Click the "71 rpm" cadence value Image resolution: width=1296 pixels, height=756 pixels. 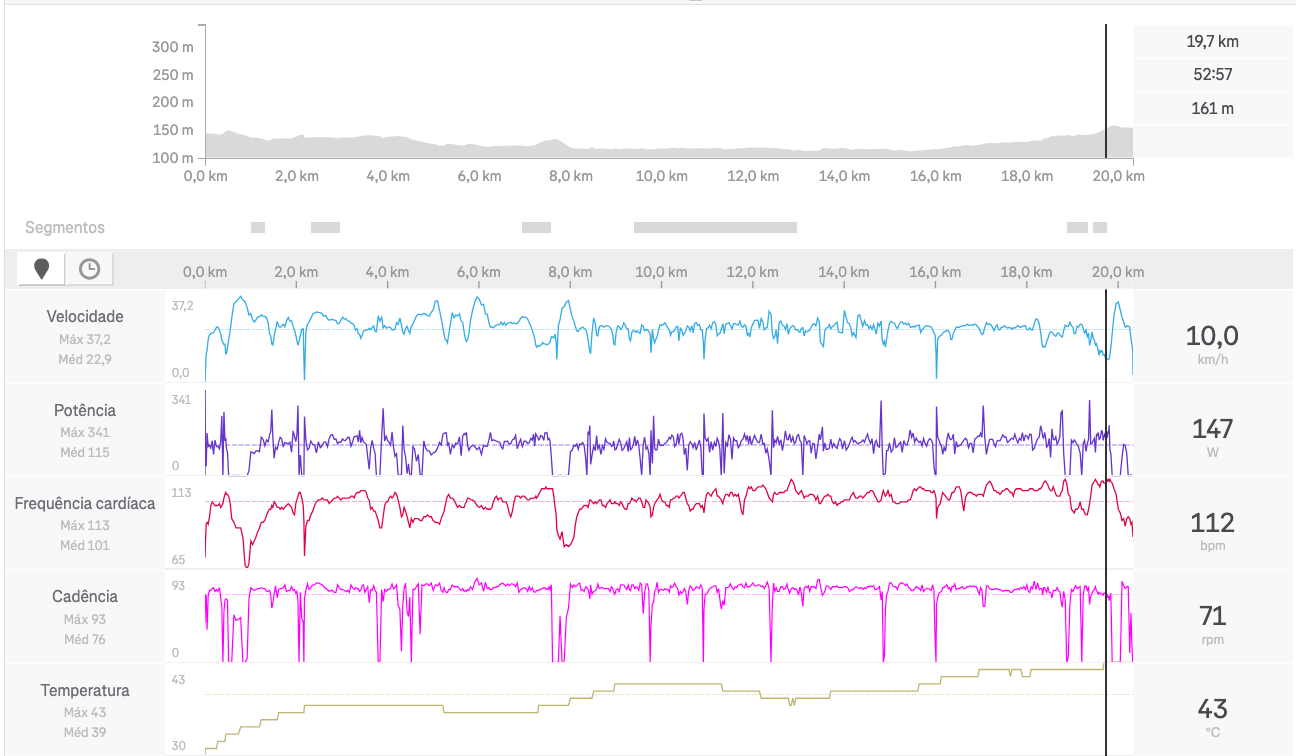[x=1212, y=622]
